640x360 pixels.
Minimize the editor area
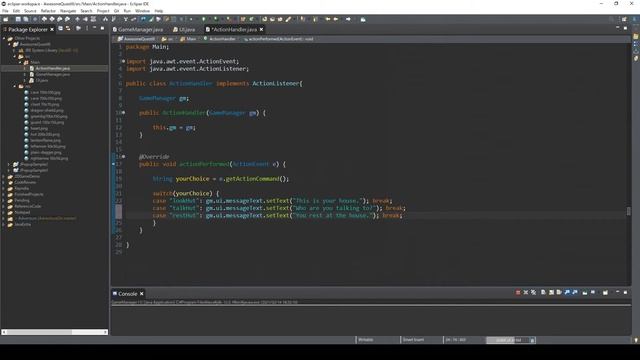pyautogui.click(x=618, y=28)
